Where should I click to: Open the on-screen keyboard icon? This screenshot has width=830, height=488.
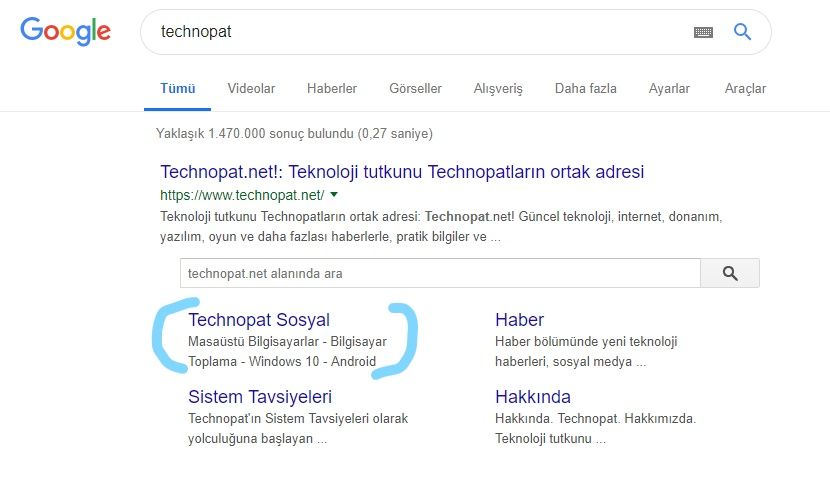click(x=704, y=32)
